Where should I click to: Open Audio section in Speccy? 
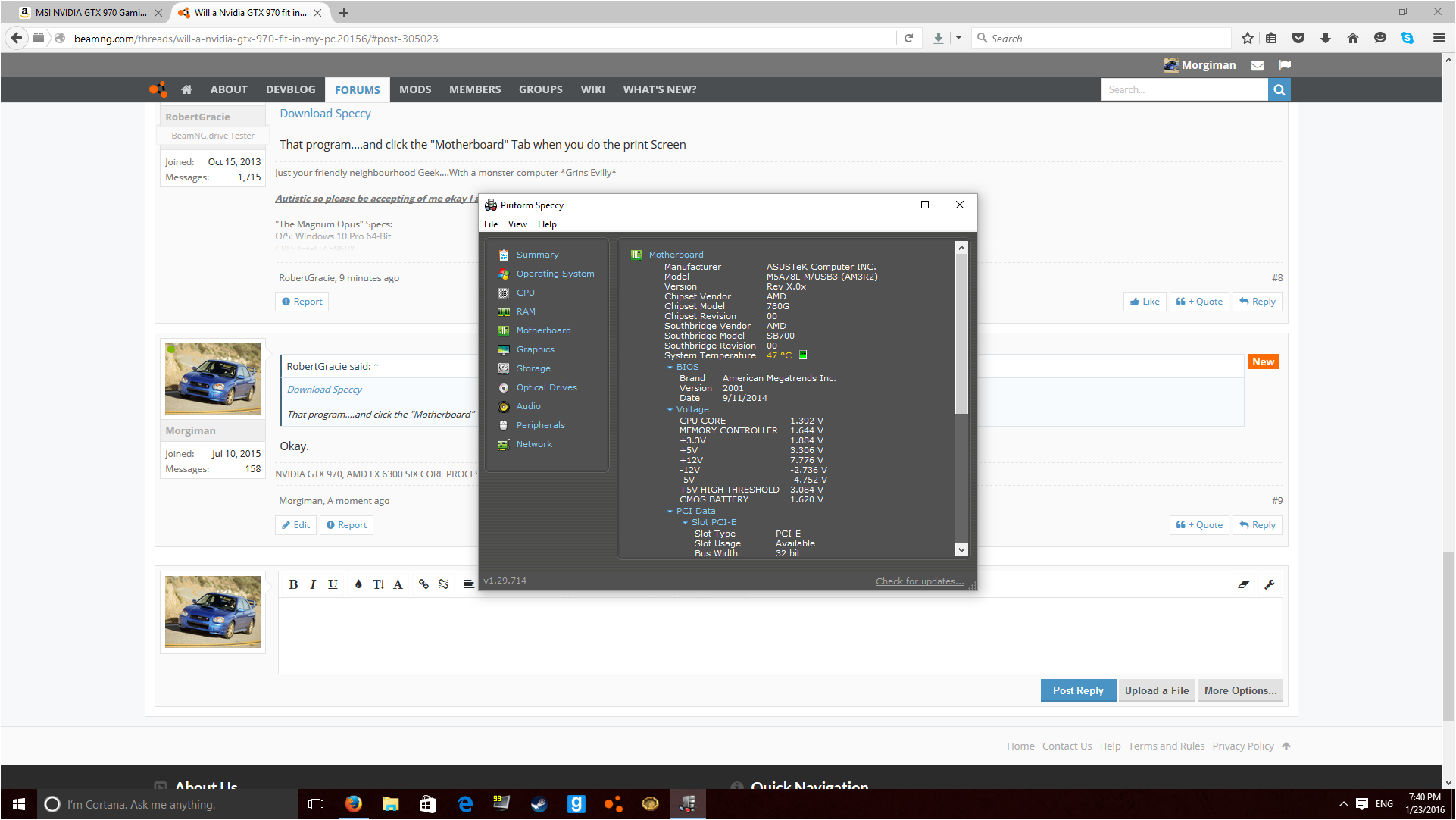tap(528, 406)
